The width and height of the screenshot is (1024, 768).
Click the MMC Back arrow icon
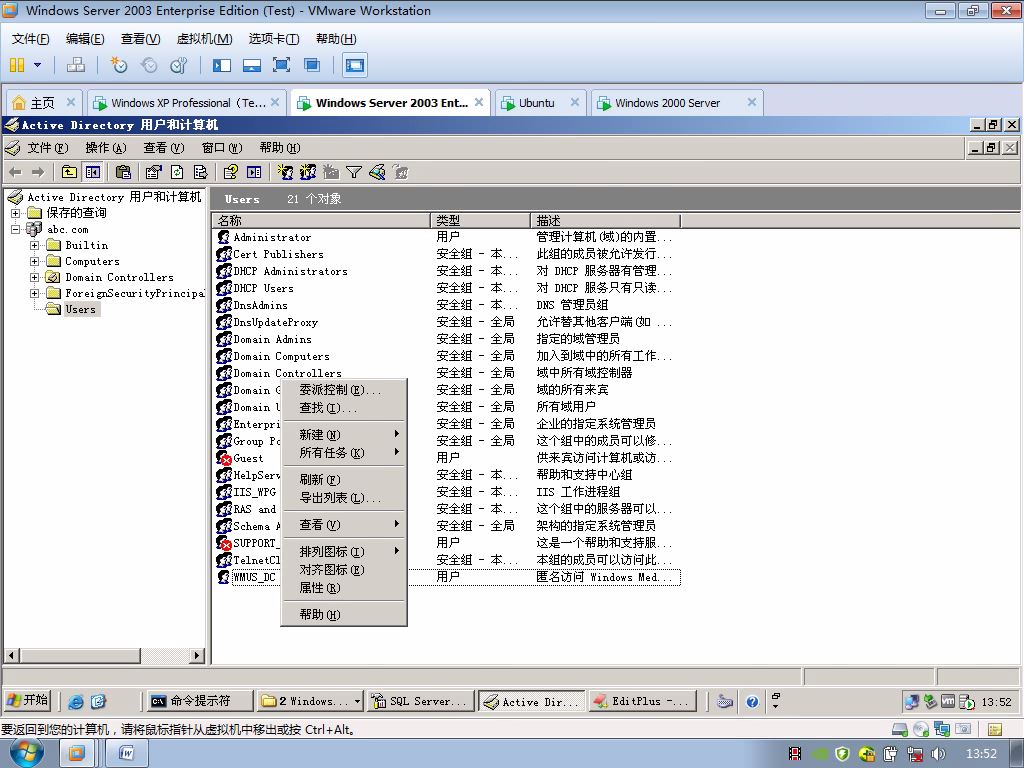[16, 172]
